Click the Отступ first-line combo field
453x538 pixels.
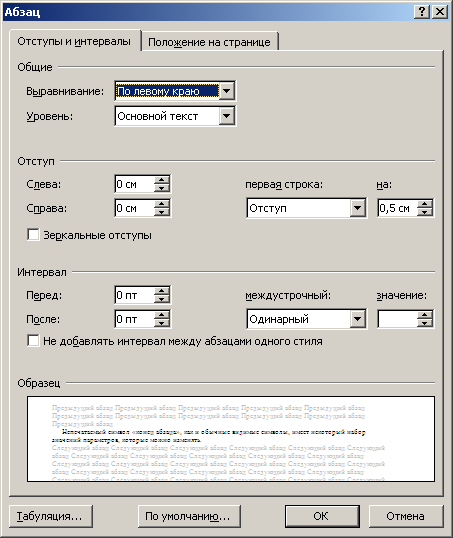299,208
